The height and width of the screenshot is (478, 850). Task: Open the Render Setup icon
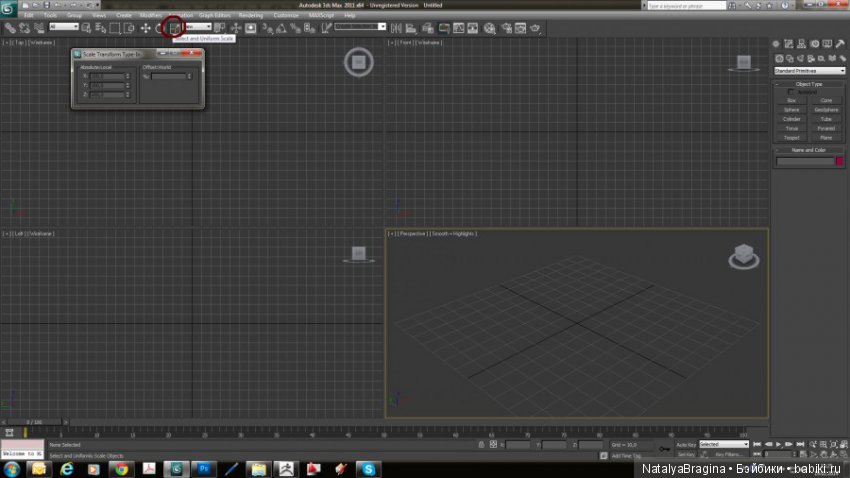[x=506, y=28]
